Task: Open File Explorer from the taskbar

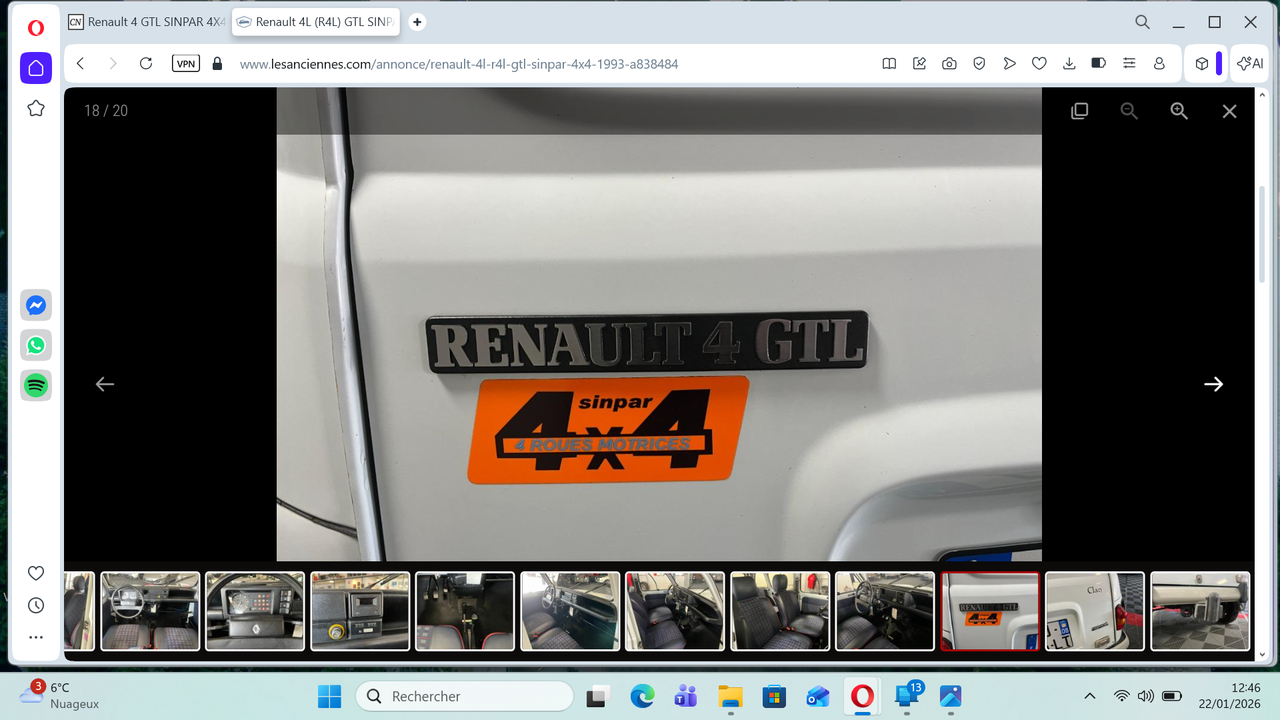Action: (730, 696)
